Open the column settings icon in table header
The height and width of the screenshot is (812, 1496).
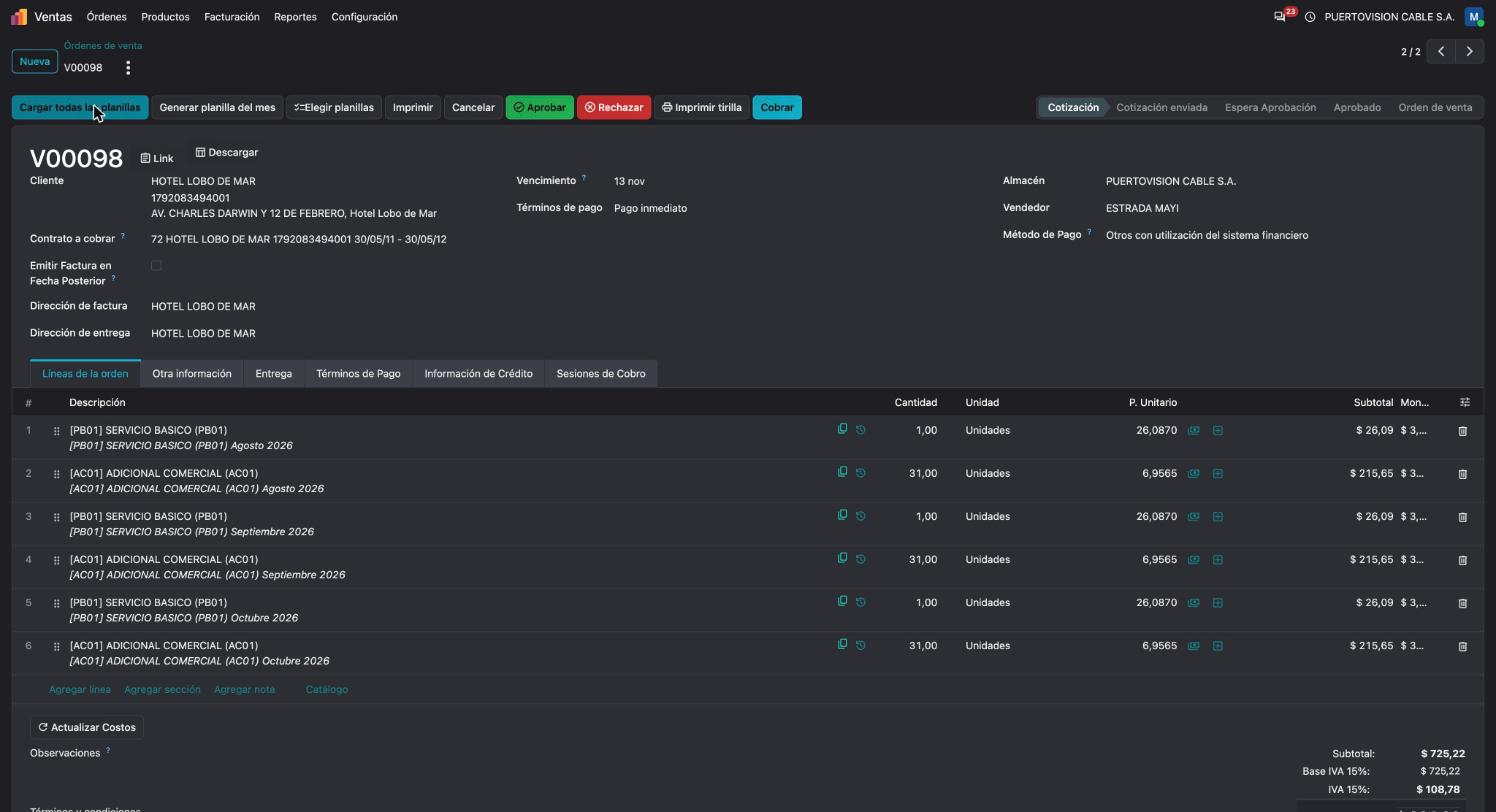1465,402
